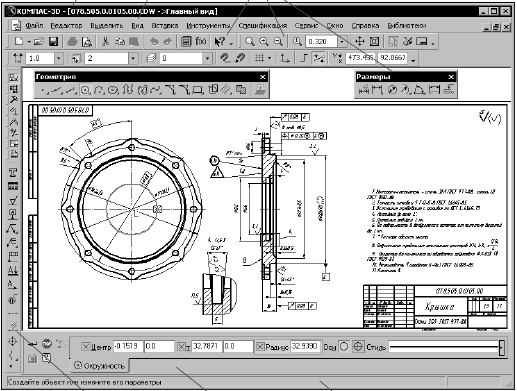Click the Крышка title block text
517x391 pixels.
[440, 307]
